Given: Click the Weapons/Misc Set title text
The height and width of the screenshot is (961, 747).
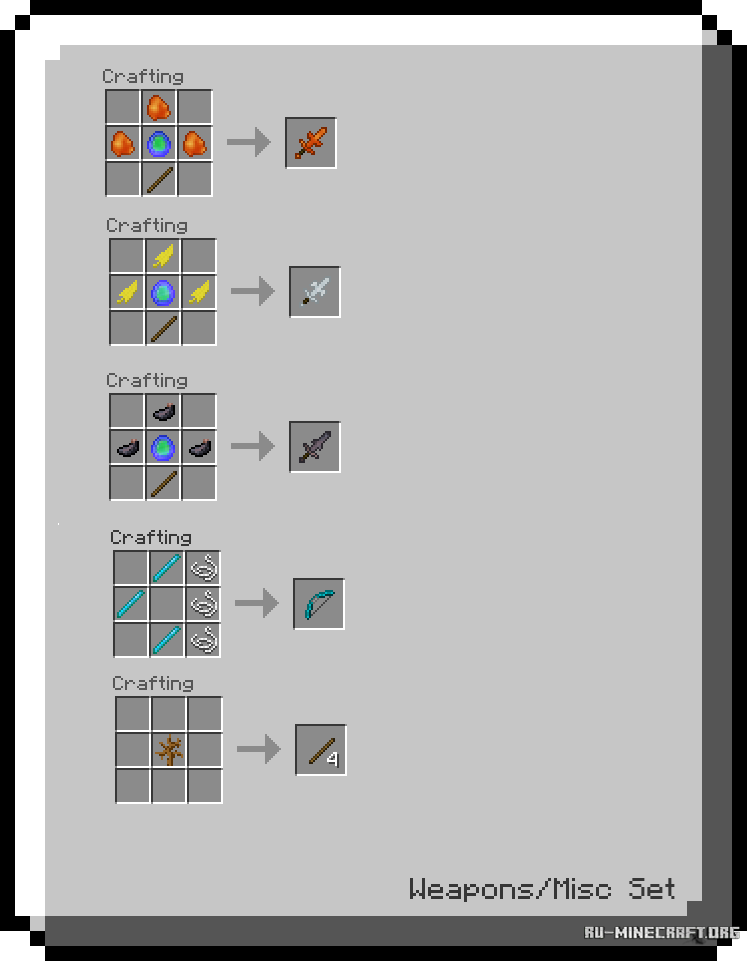Looking at the screenshot, I should click(x=542, y=889).
